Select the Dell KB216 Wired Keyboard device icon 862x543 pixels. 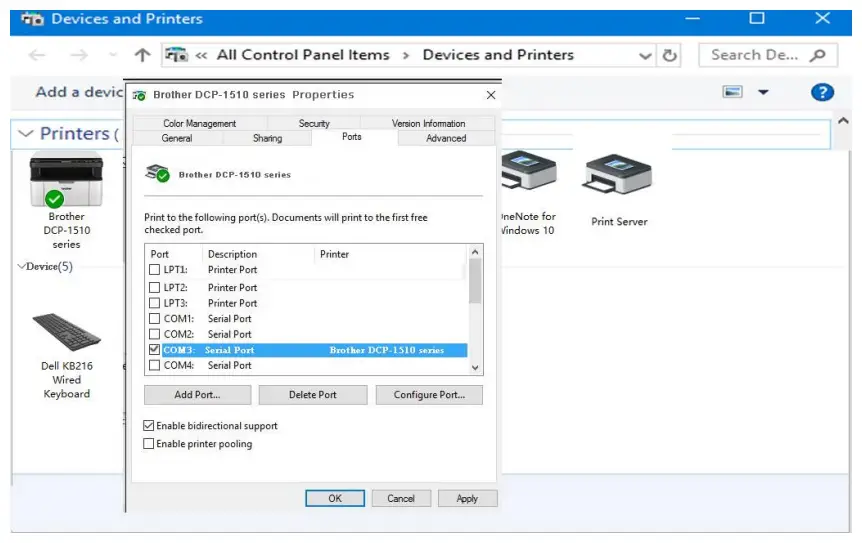coord(67,332)
